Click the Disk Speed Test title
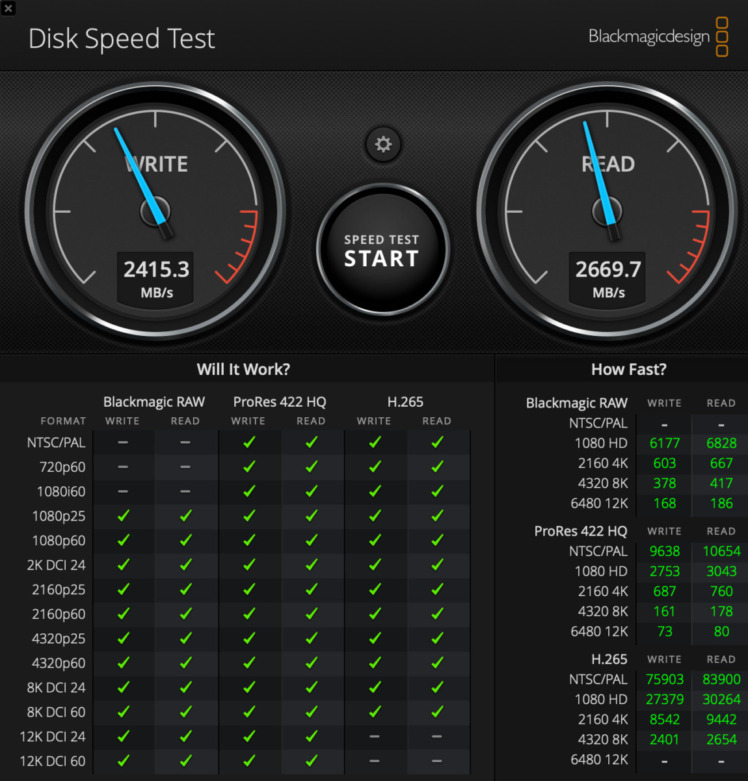Image resolution: width=748 pixels, height=781 pixels. coord(122,39)
